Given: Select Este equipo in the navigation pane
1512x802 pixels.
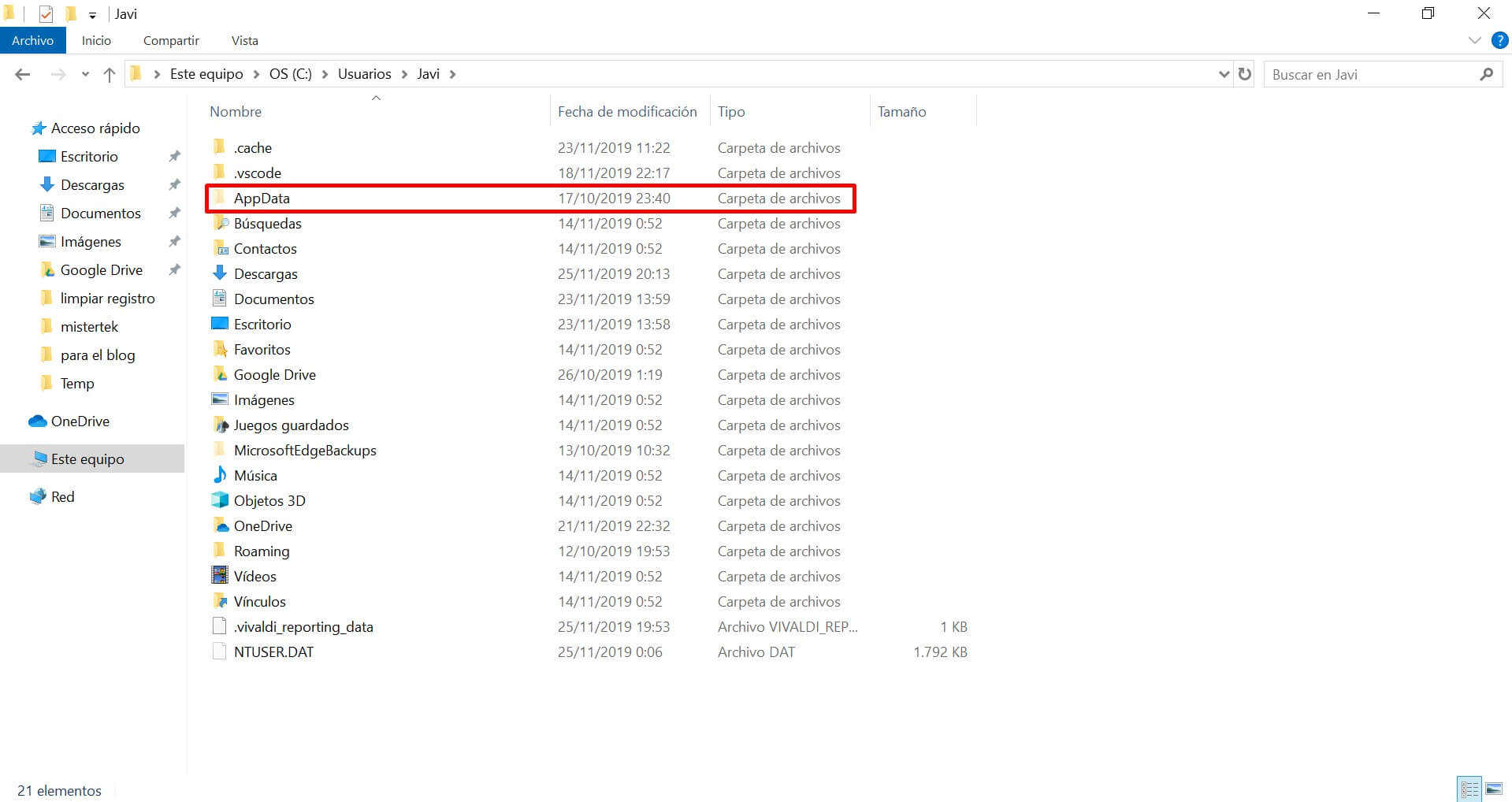Looking at the screenshot, I should tap(87, 459).
